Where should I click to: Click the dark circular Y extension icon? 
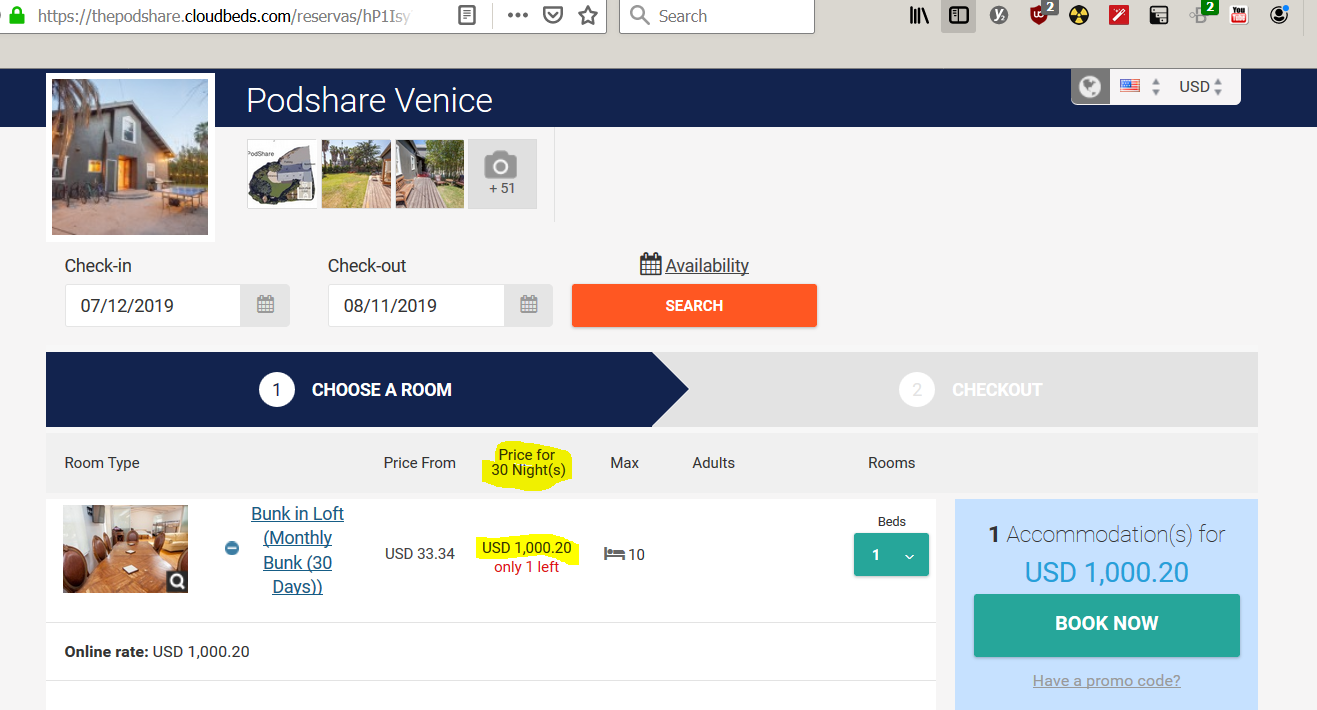pos(998,15)
